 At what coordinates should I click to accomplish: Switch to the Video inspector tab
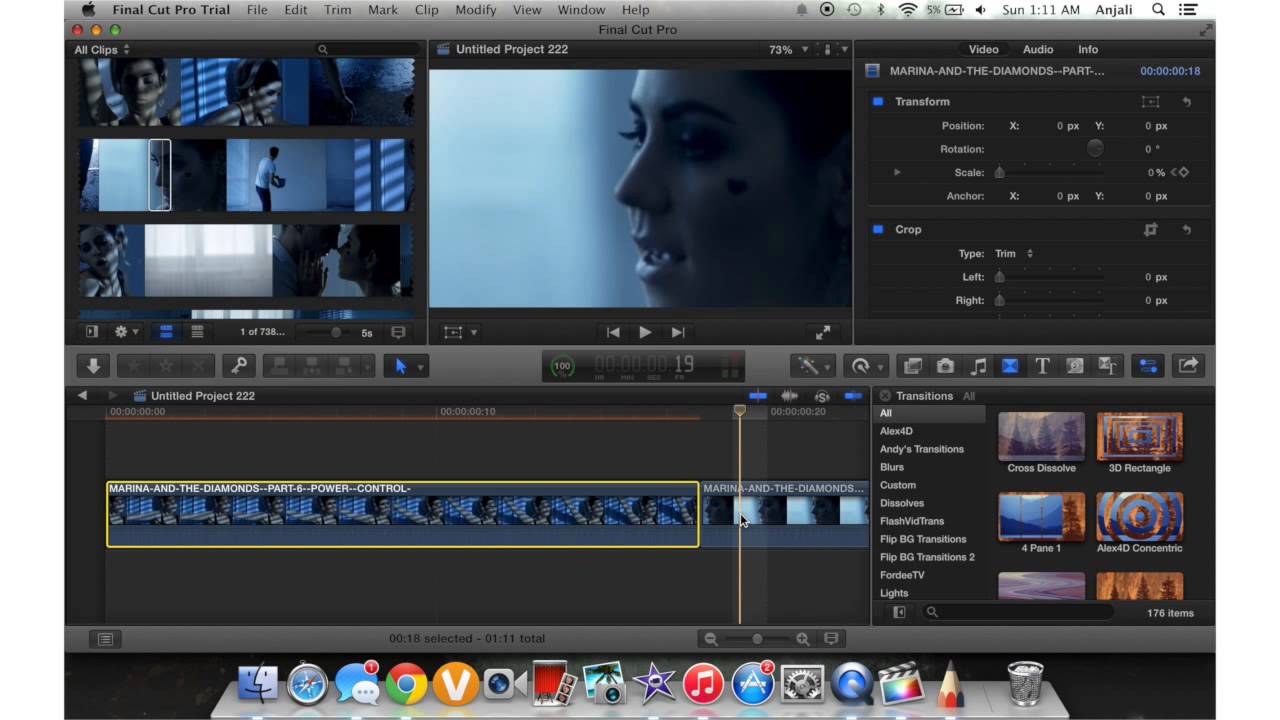point(983,49)
